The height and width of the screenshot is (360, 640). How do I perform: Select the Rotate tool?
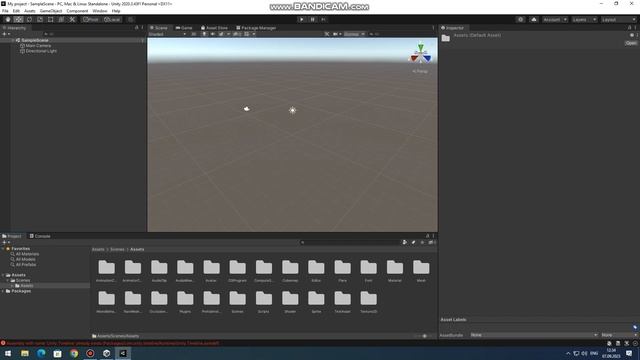(29, 19)
